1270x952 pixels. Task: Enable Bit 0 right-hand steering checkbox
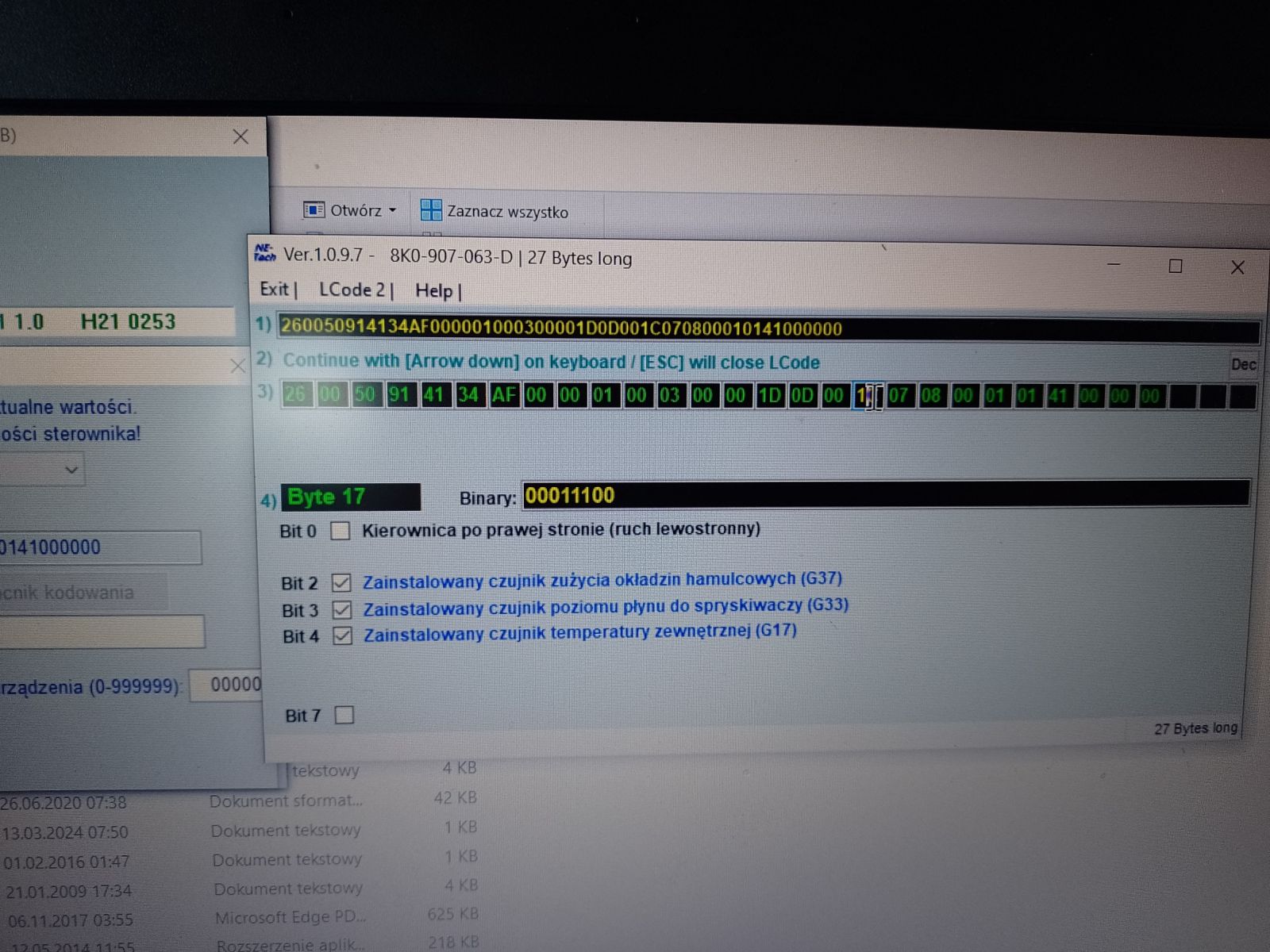tap(340, 531)
